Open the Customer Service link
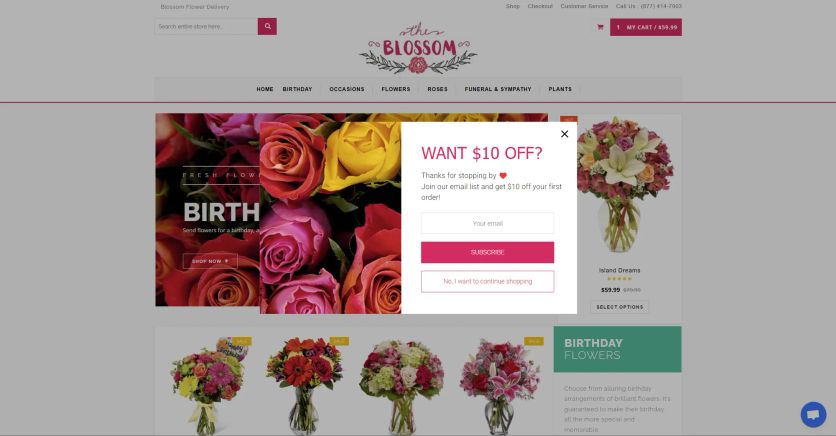 (584, 6)
